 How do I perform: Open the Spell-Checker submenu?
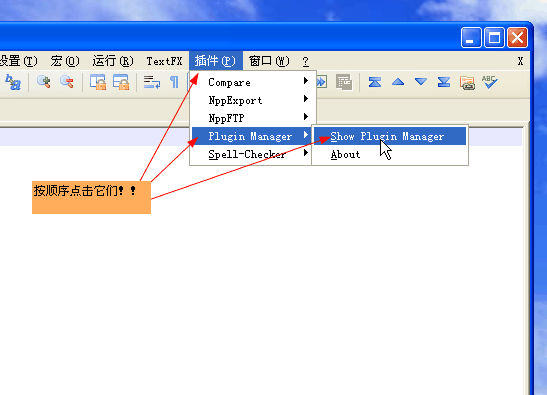[251, 154]
